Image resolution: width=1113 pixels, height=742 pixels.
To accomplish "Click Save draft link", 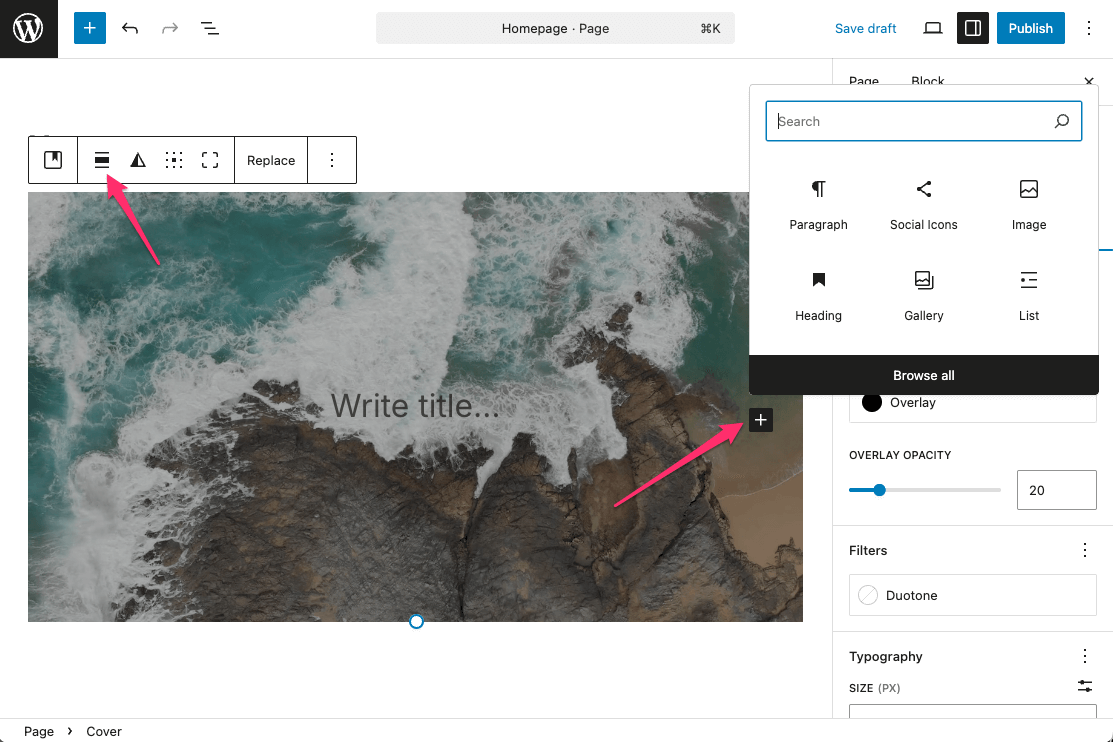I will pos(865,28).
